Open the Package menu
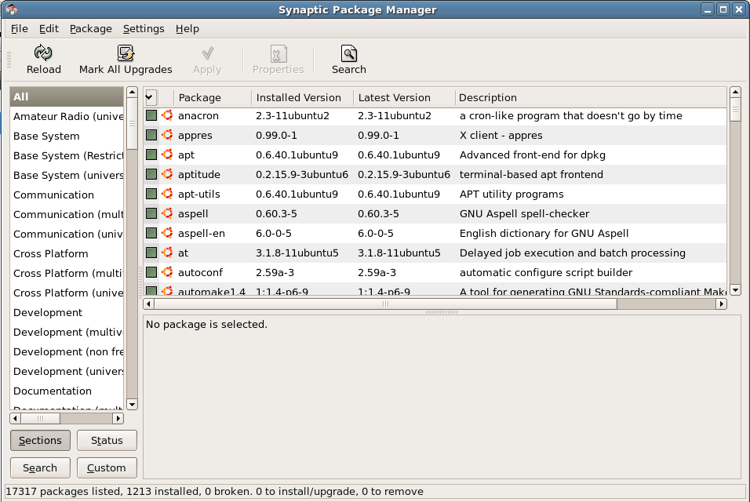This screenshot has width=750, height=502. (x=90, y=29)
